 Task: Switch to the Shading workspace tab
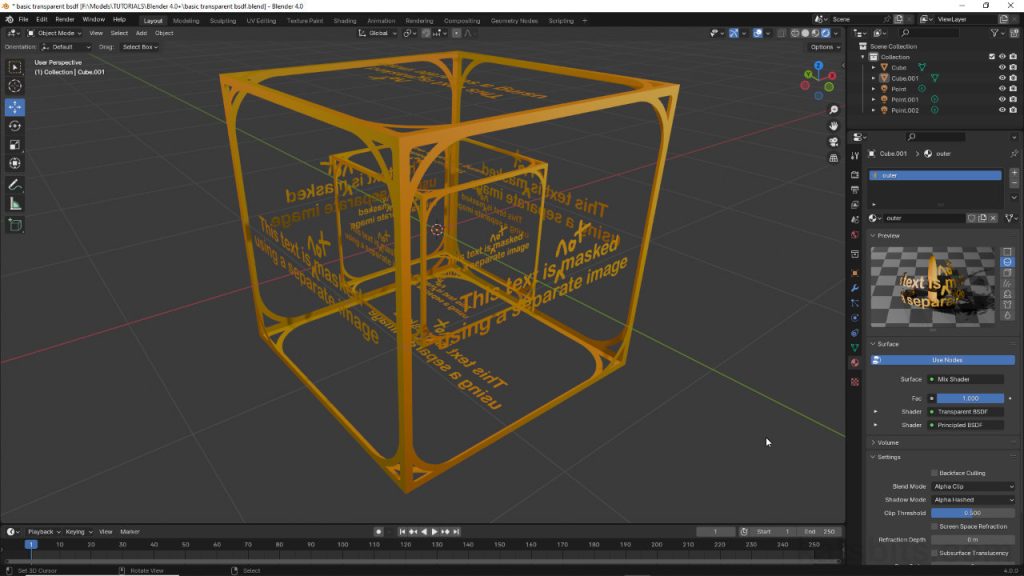[344, 20]
